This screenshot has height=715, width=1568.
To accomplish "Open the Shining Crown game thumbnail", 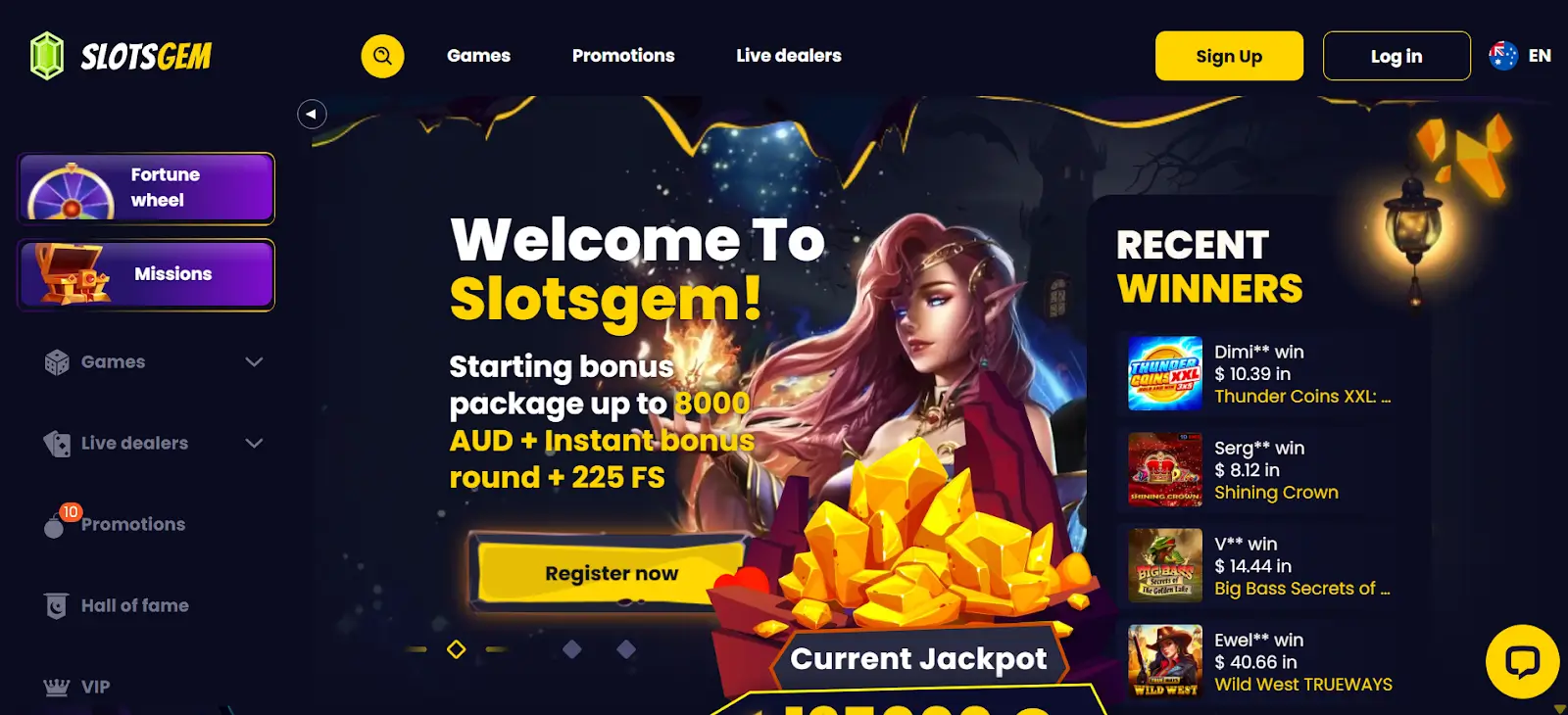I will pos(1164,469).
